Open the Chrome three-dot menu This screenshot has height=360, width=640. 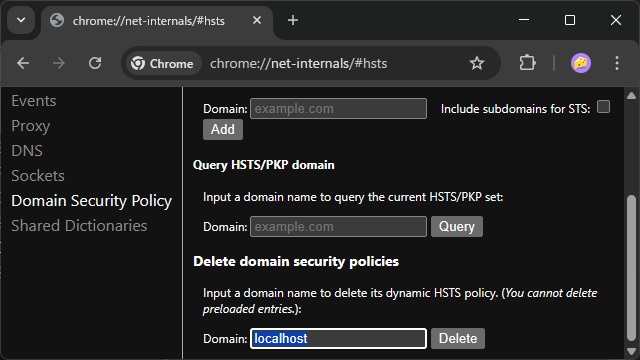[617, 63]
